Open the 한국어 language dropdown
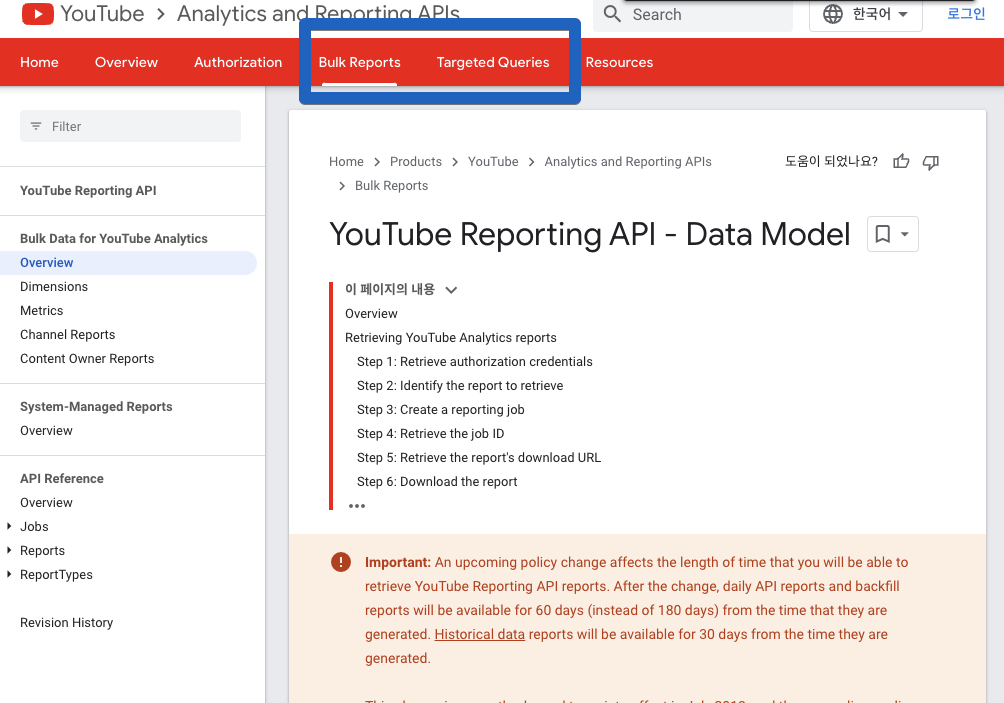 (866, 13)
